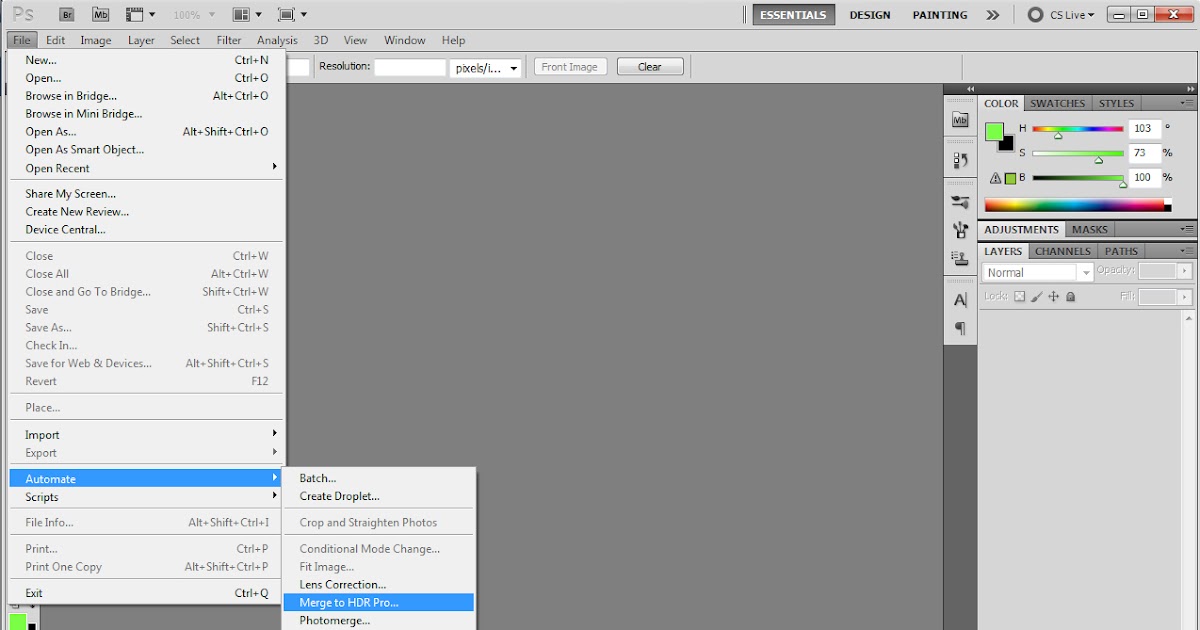This screenshot has width=1200, height=630.
Task: Expand the collapsed icon dock double arrows
Action: coord(968,89)
